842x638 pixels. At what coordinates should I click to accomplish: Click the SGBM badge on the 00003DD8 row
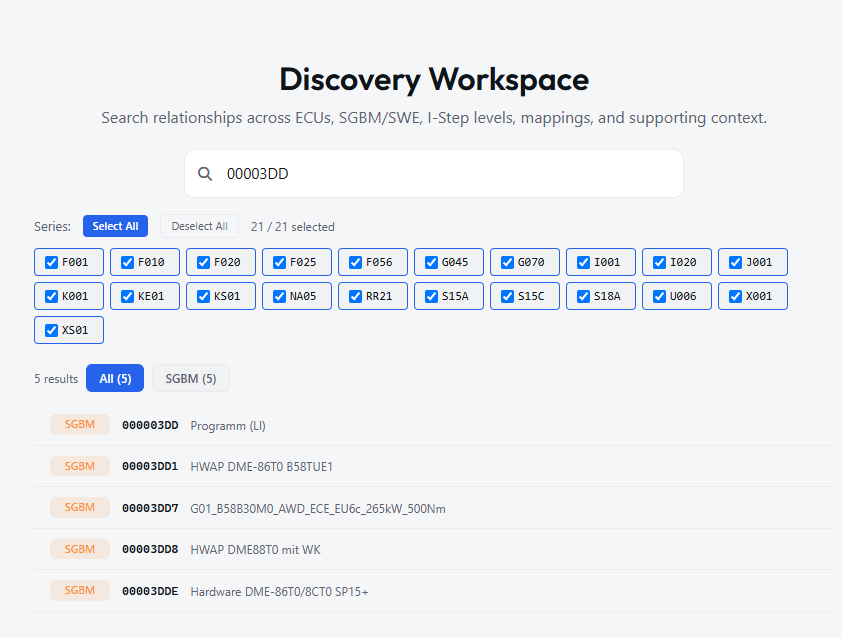(x=80, y=549)
